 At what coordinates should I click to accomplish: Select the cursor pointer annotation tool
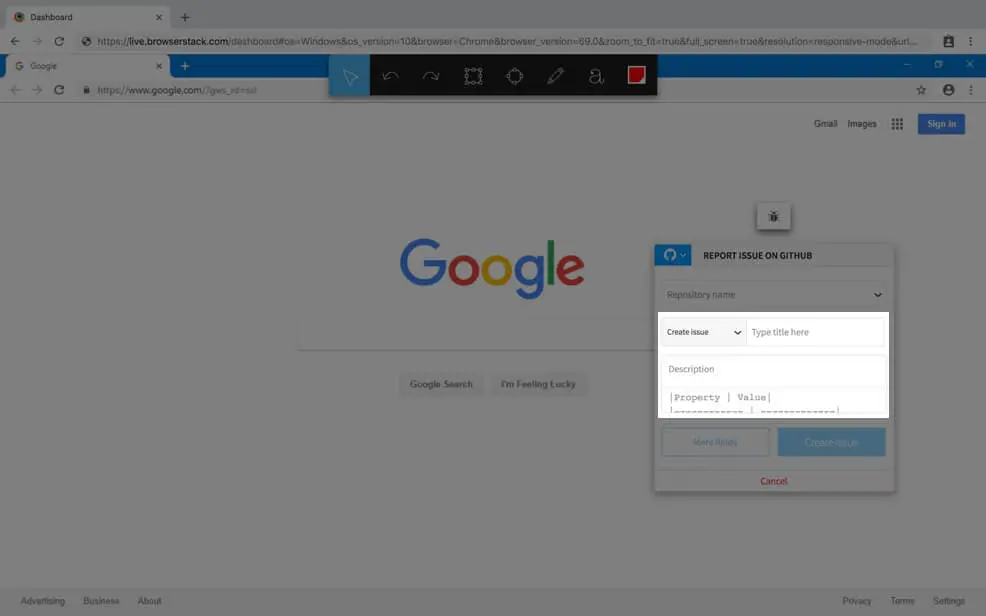(350, 75)
